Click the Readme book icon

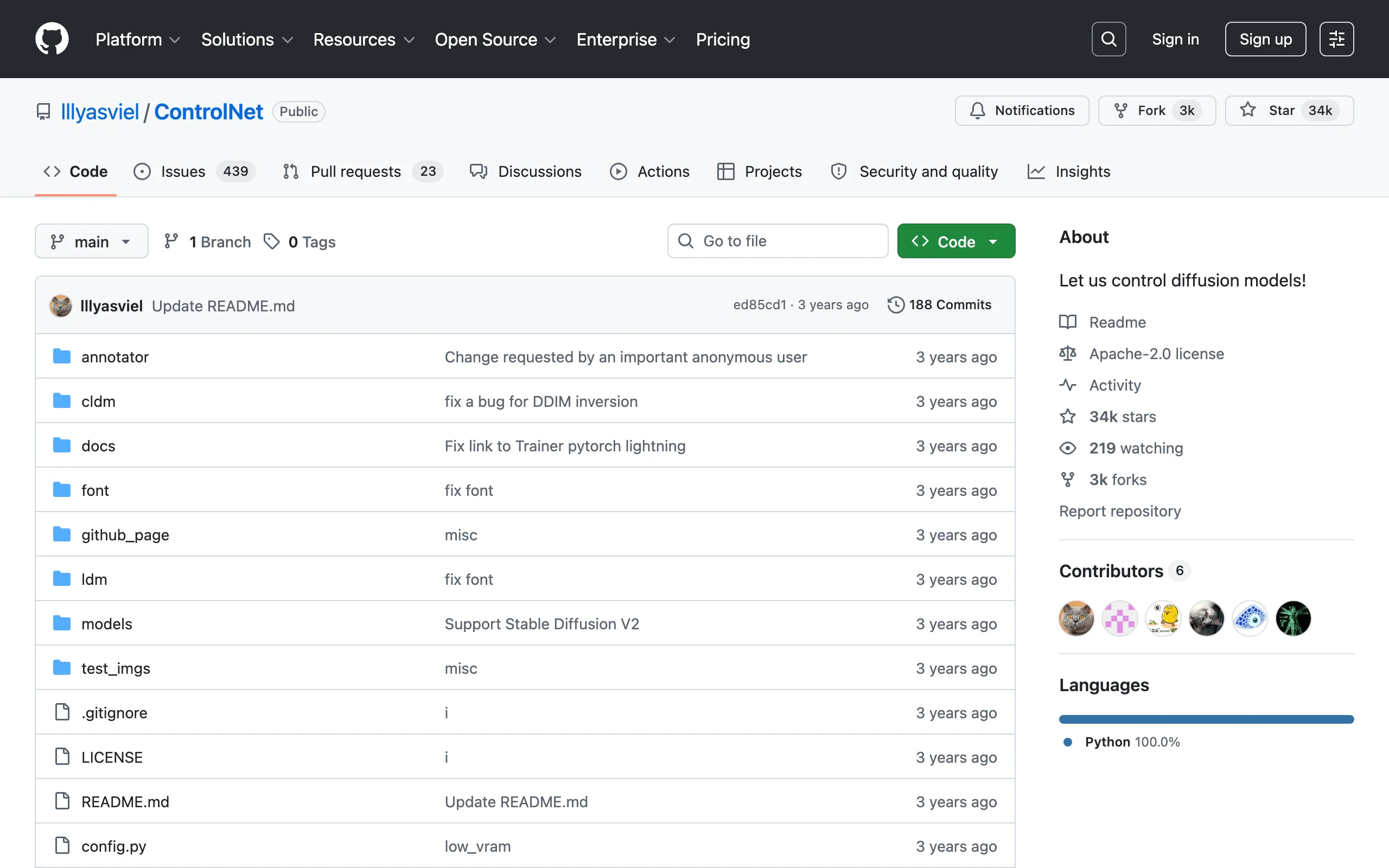(1068, 322)
